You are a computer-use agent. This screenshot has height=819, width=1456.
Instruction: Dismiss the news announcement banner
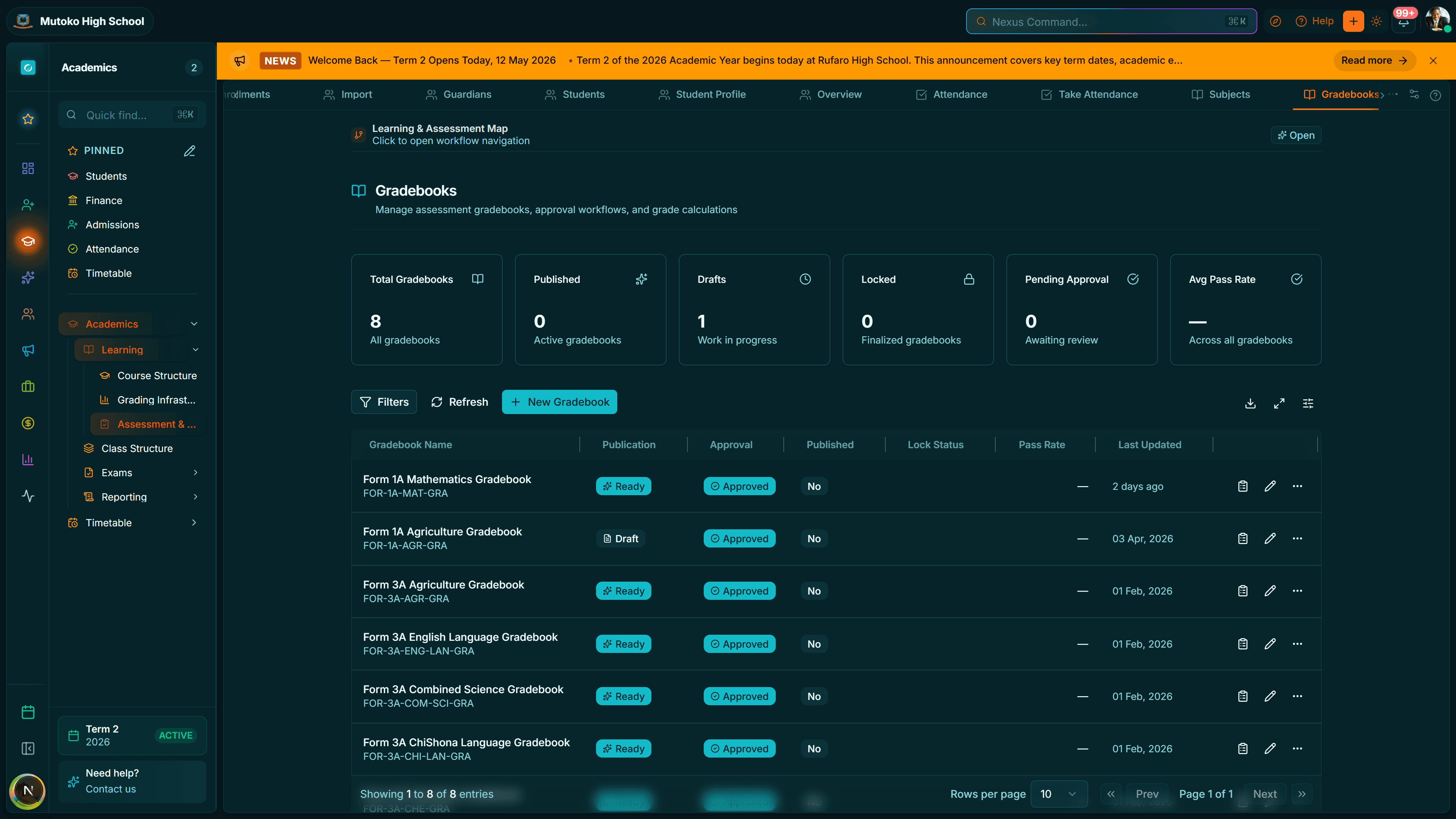tap(1433, 61)
